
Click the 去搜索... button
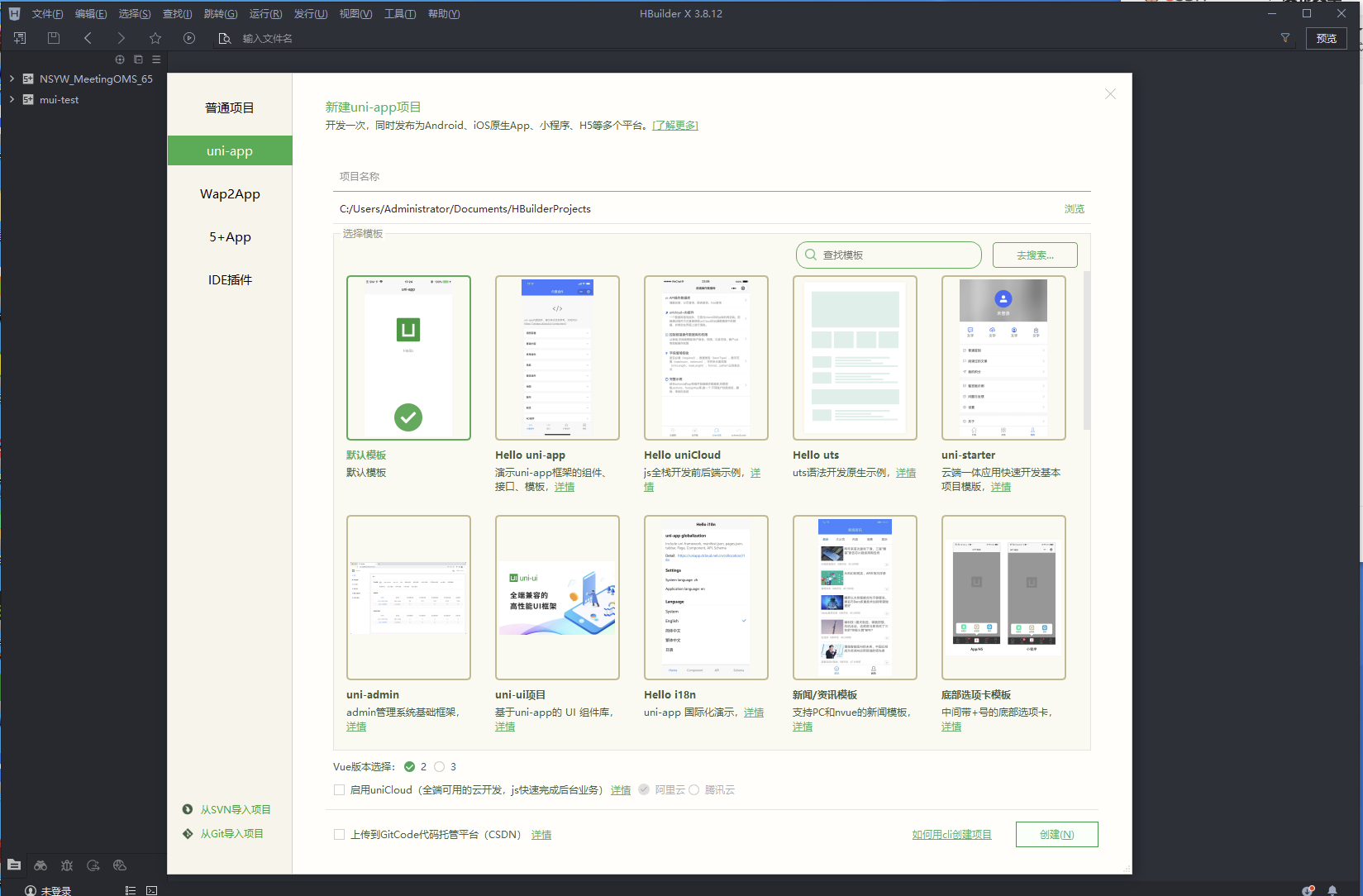(x=1035, y=255)
